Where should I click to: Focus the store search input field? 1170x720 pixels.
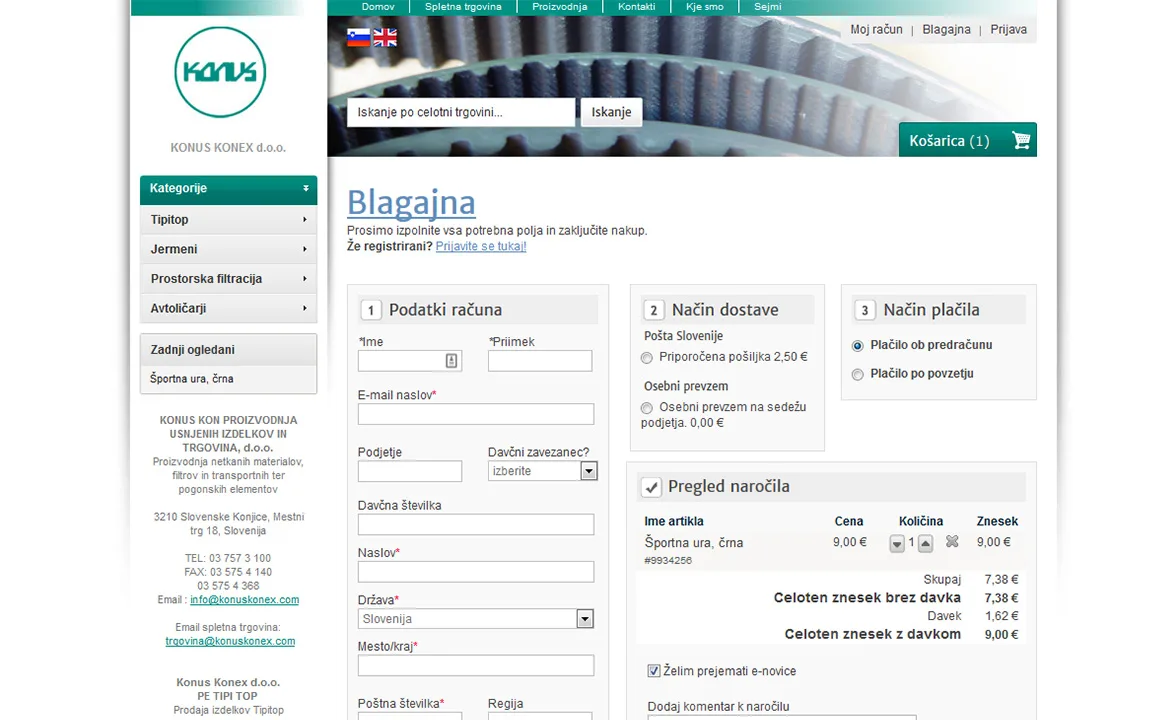pyautogui.click(x=461, y=113)
